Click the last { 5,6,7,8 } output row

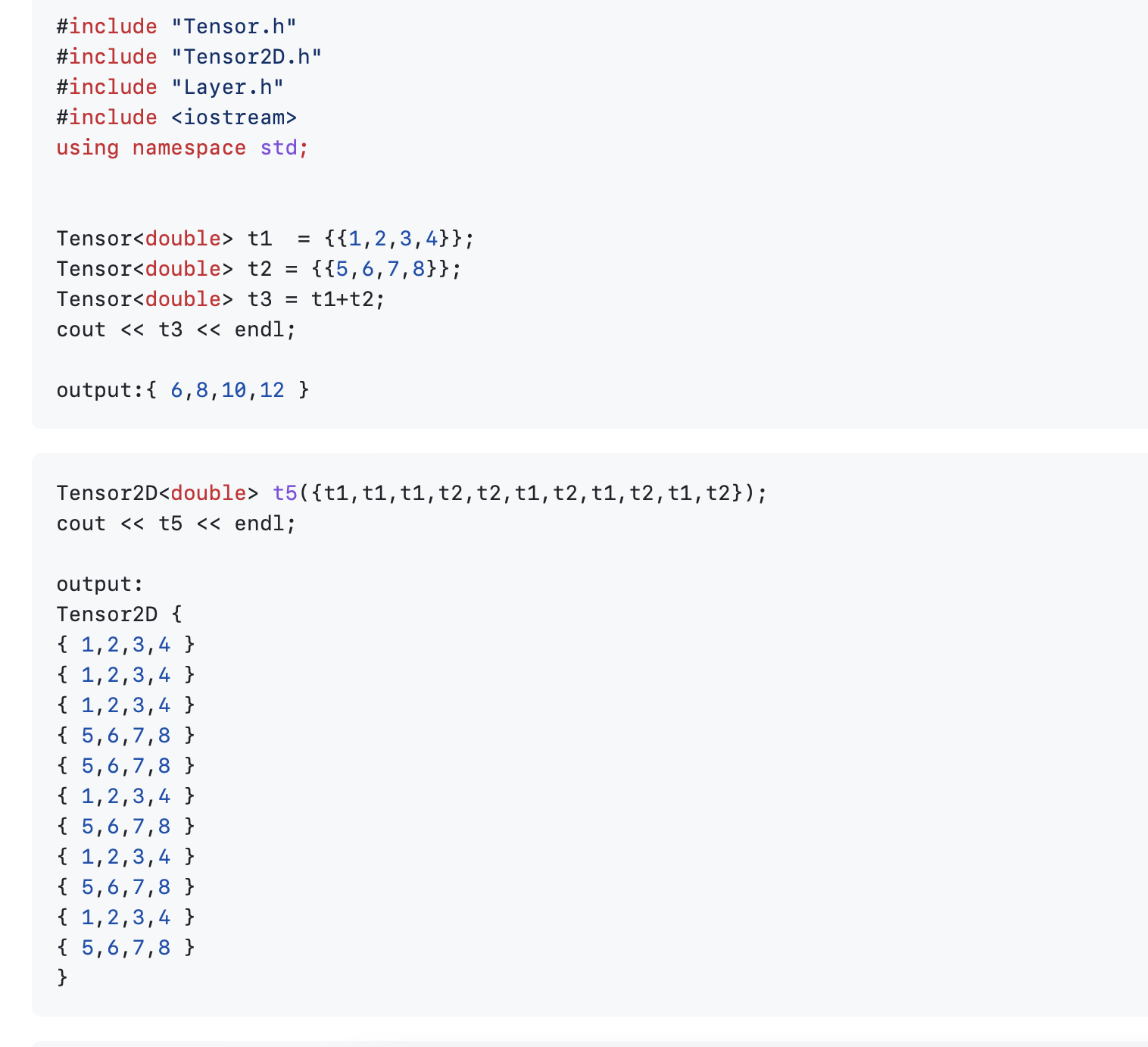(126, 948)
